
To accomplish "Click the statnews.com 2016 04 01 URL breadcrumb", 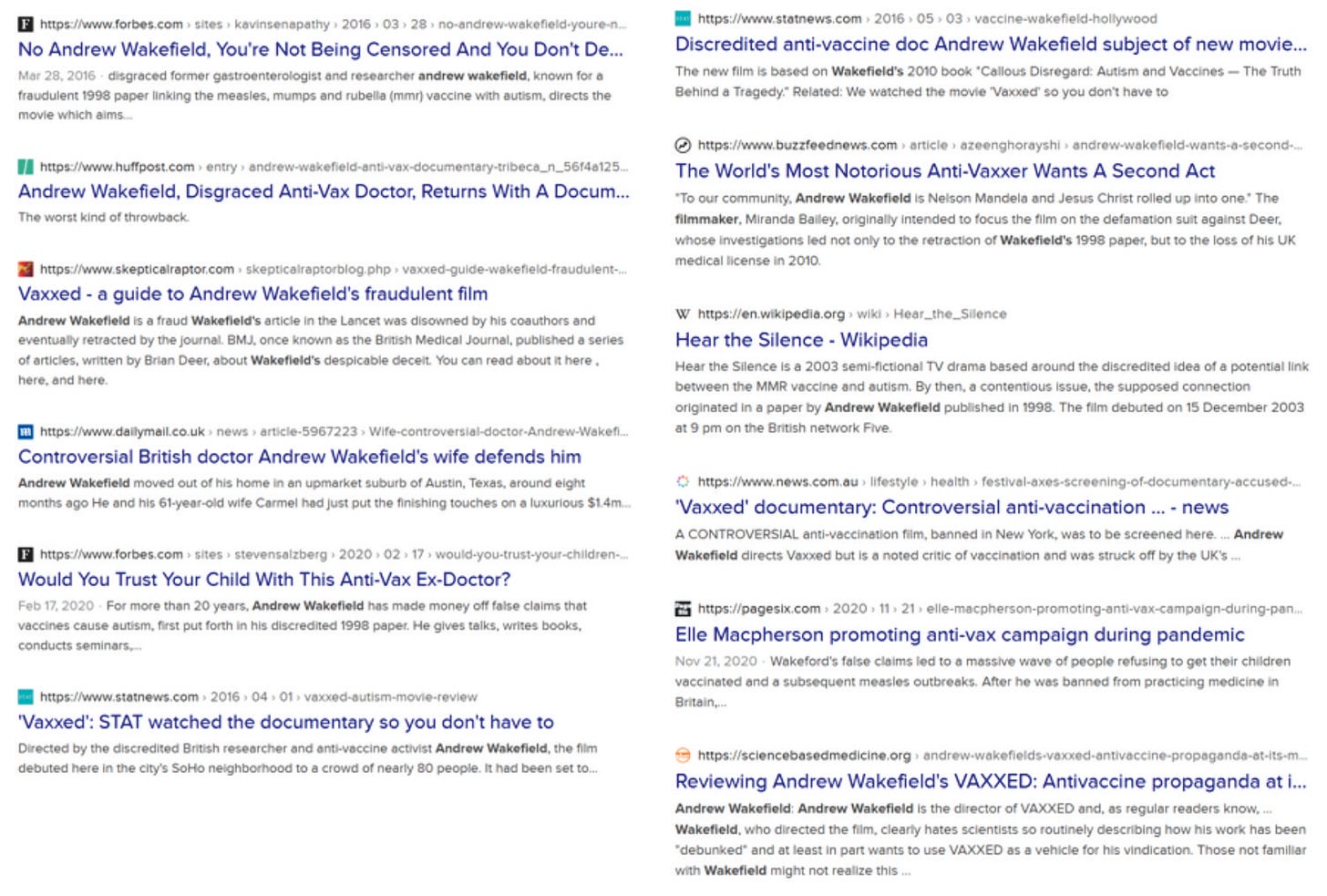I will coord(259,697).
